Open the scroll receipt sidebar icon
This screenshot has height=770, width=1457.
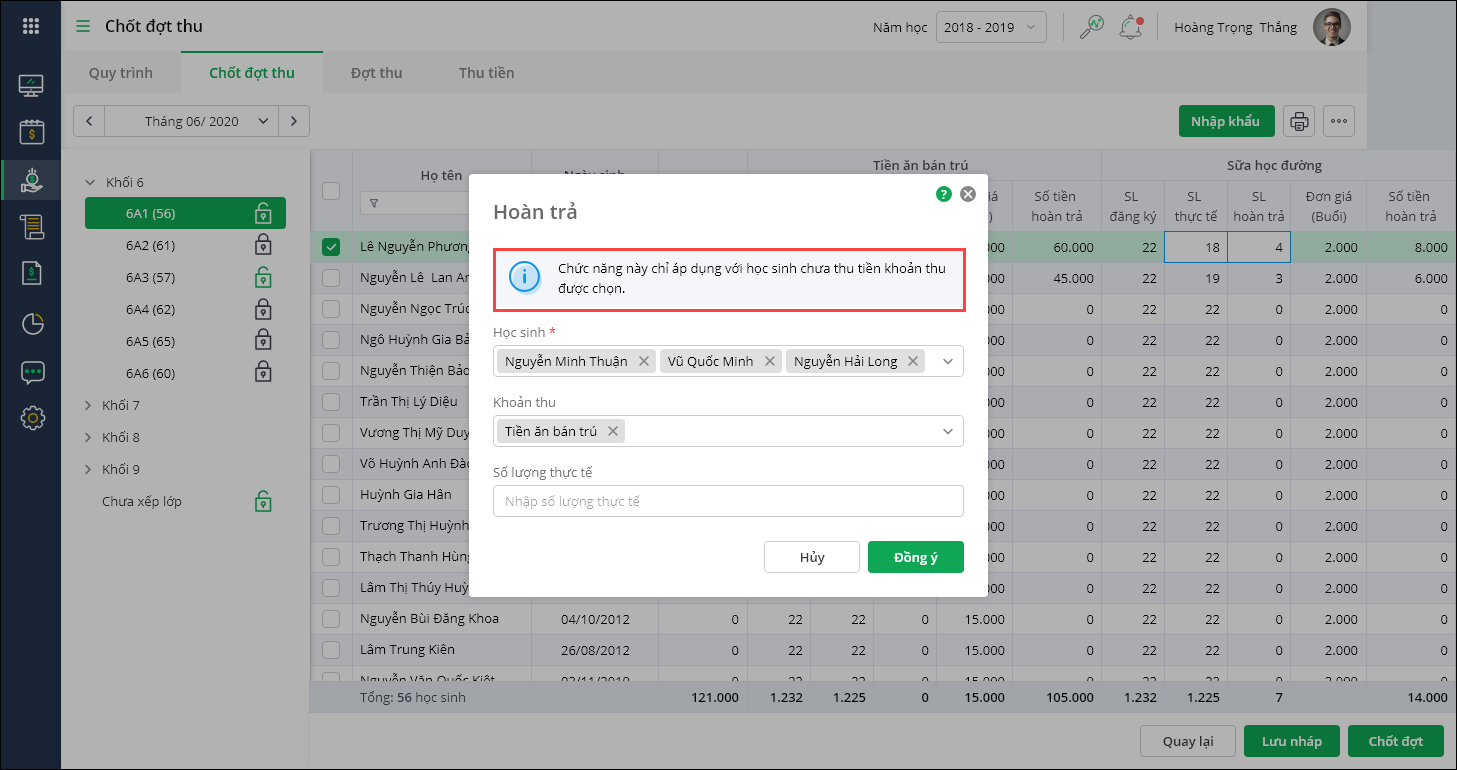tap(31, 227)
